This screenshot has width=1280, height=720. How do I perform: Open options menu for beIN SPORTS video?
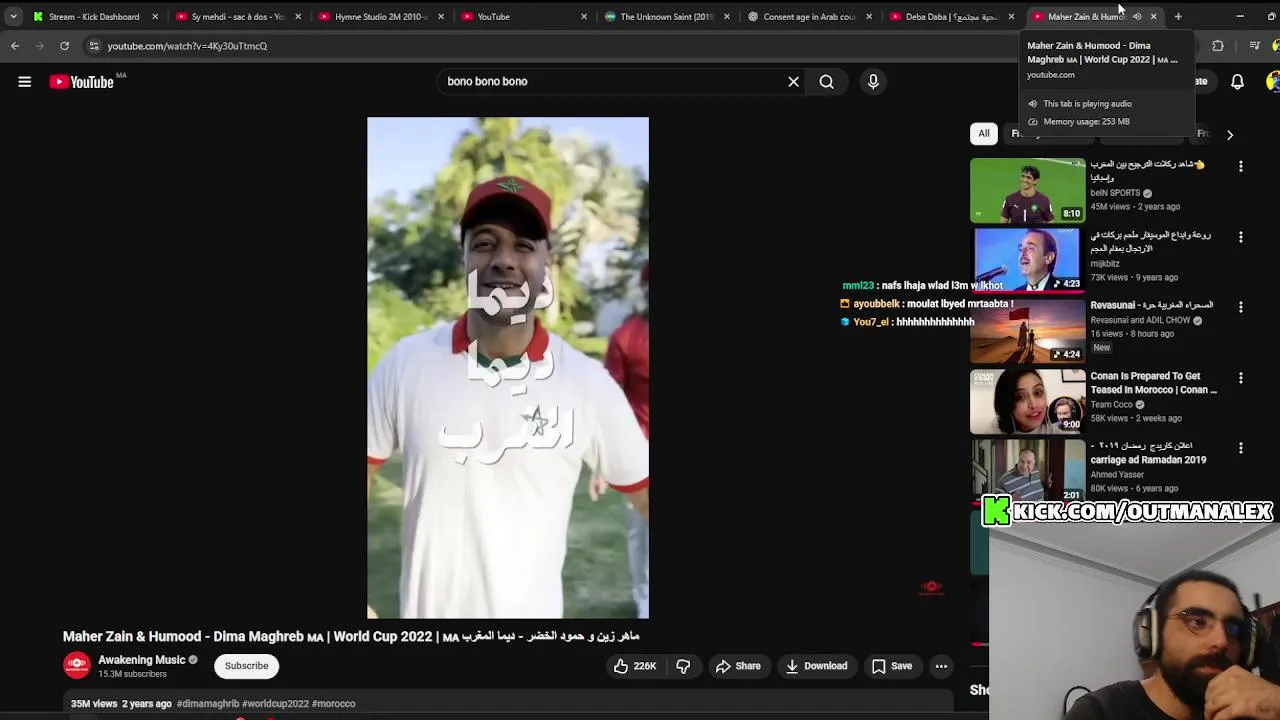(1241, 166)
